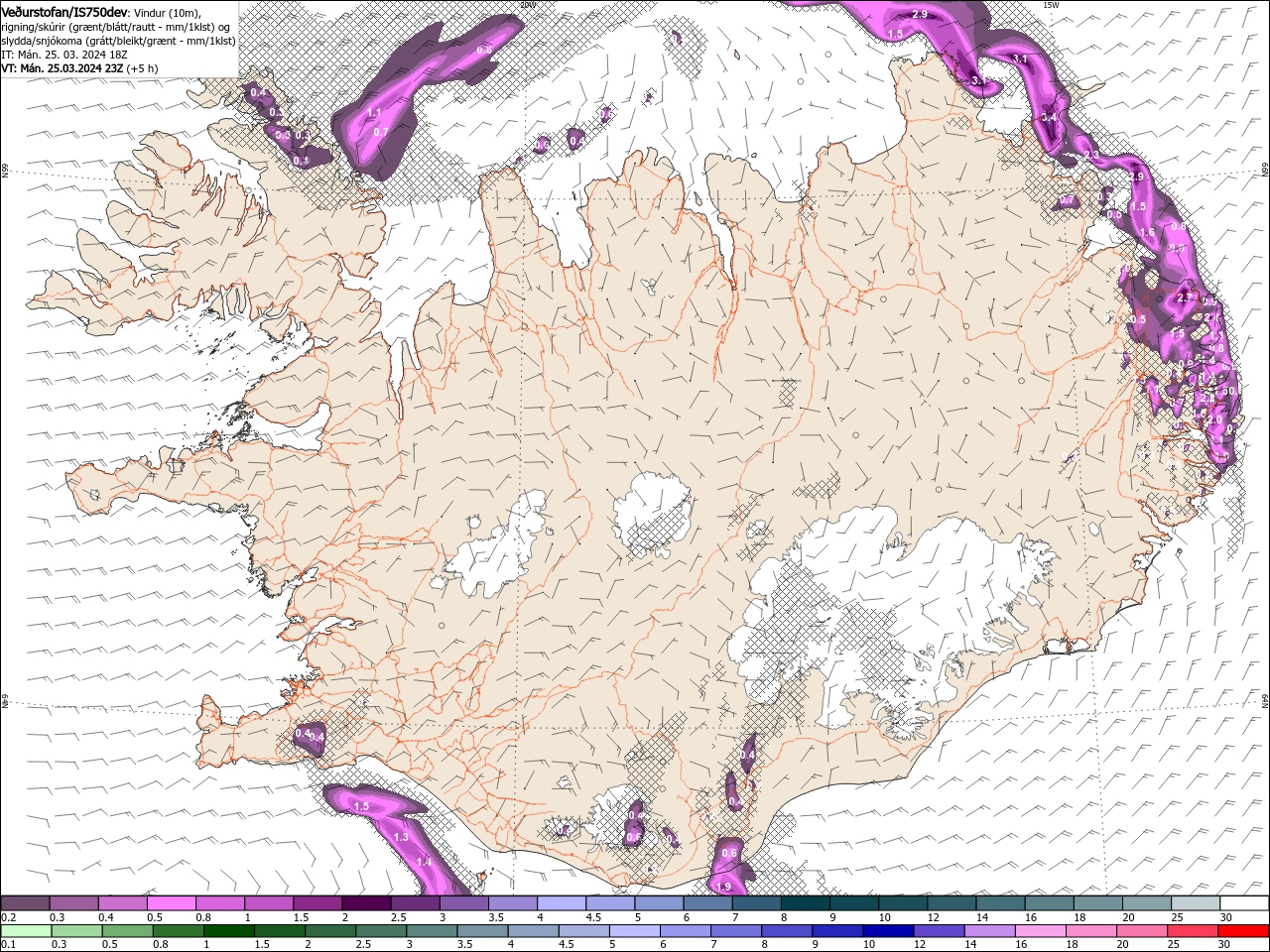Pick crimson lower swatch between 25 and 30

pos(1195,931)
